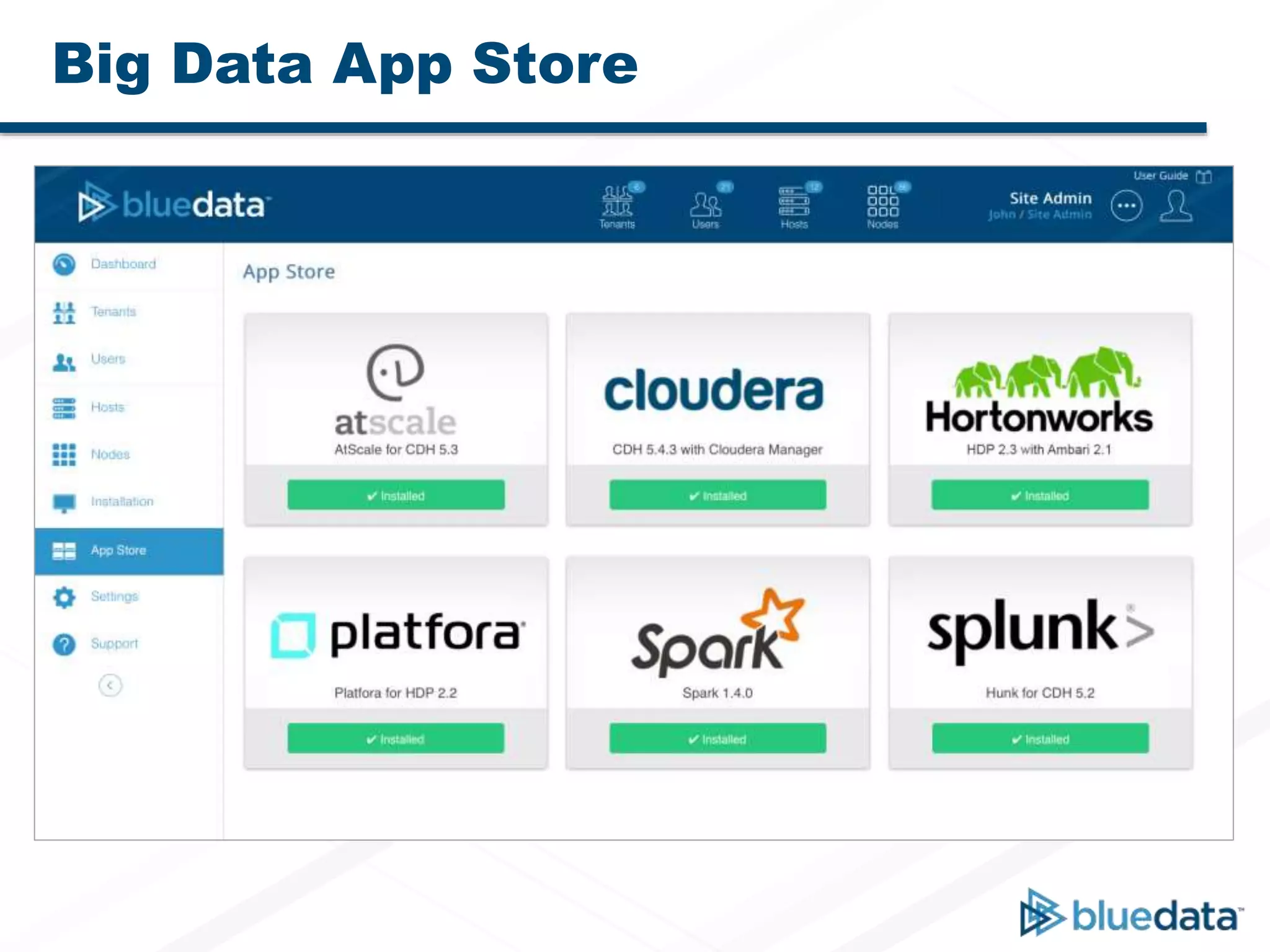Open the User Guide link
The image size is (1270, 952).
1160,176
